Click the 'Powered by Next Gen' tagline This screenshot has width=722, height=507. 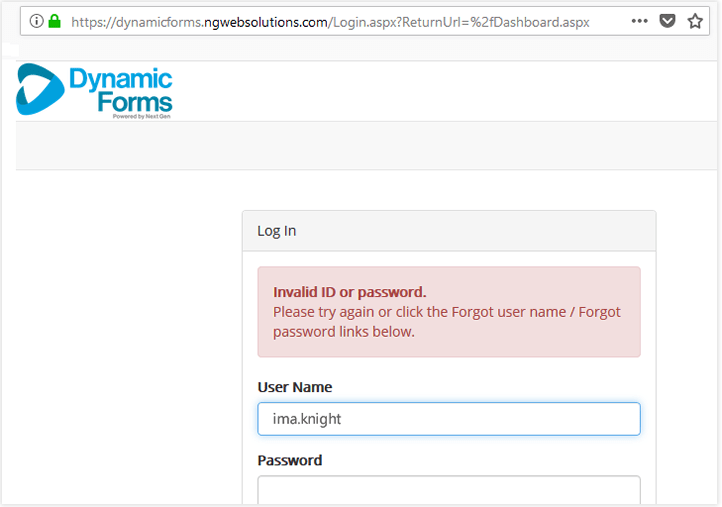coord(141,116)
